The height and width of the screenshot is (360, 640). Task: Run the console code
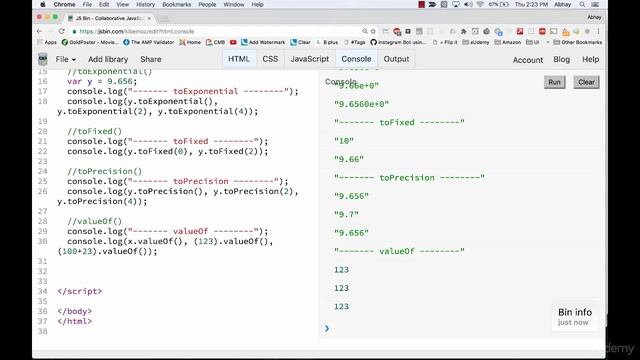(x=554, y=82)
